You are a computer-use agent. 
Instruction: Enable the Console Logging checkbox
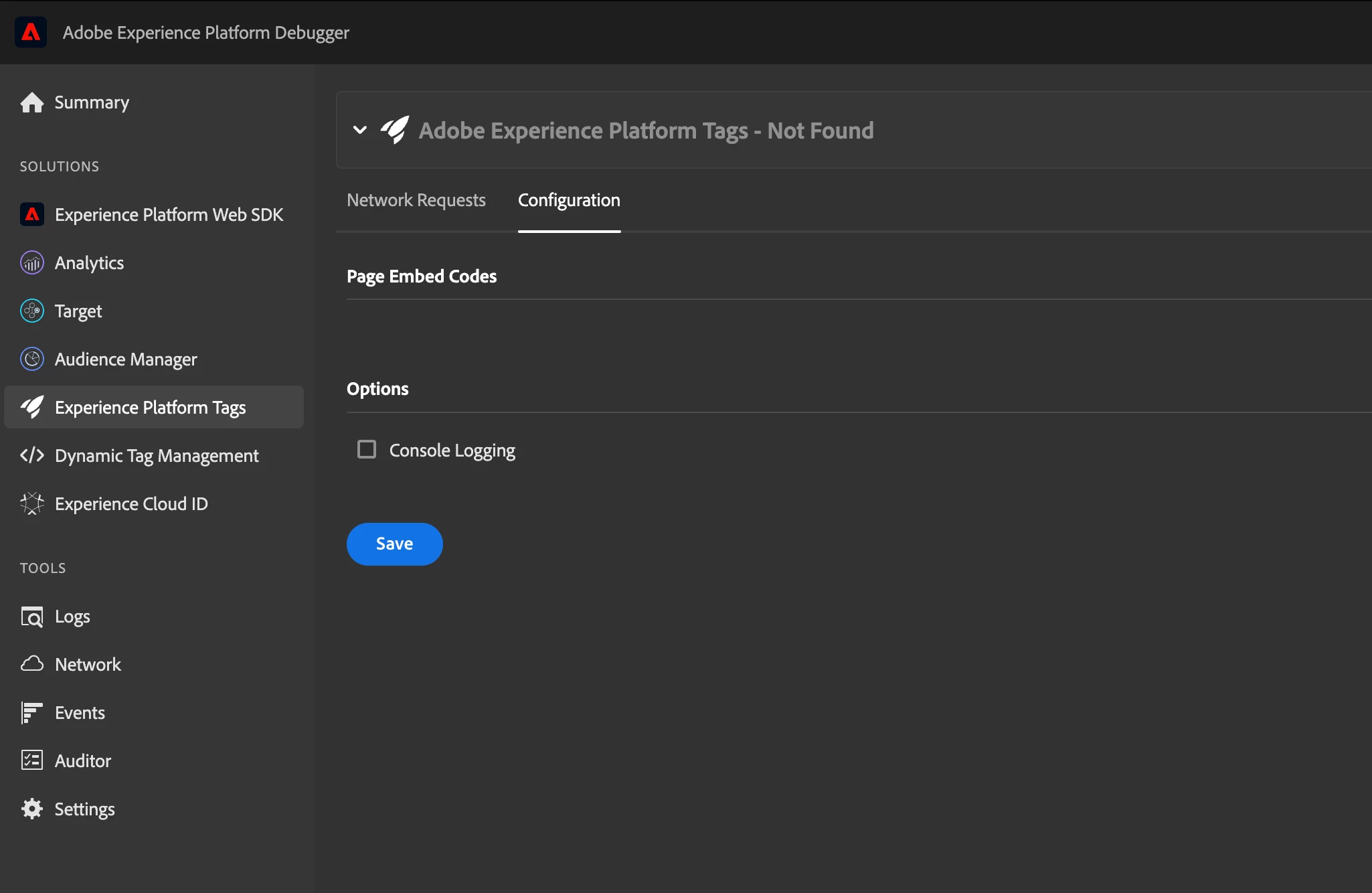tap(367, 449)
